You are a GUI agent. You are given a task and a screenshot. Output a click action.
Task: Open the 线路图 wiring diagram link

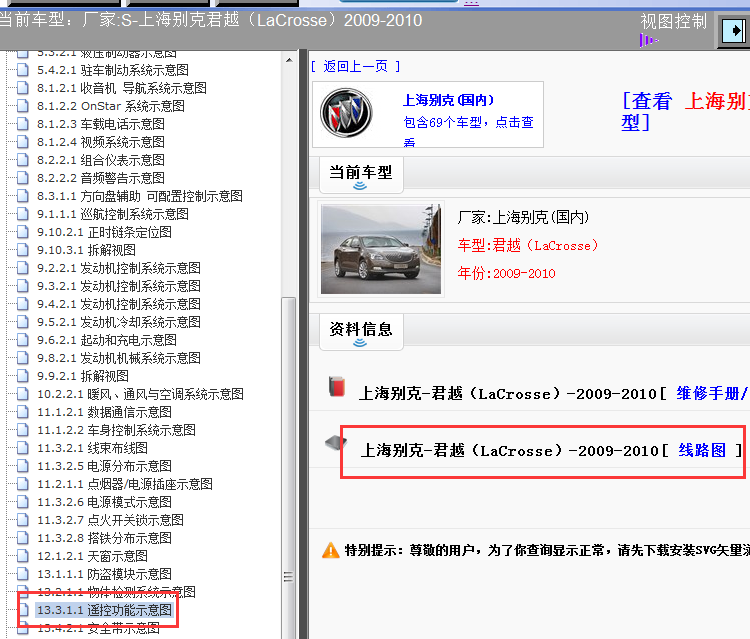pos(702,450)
